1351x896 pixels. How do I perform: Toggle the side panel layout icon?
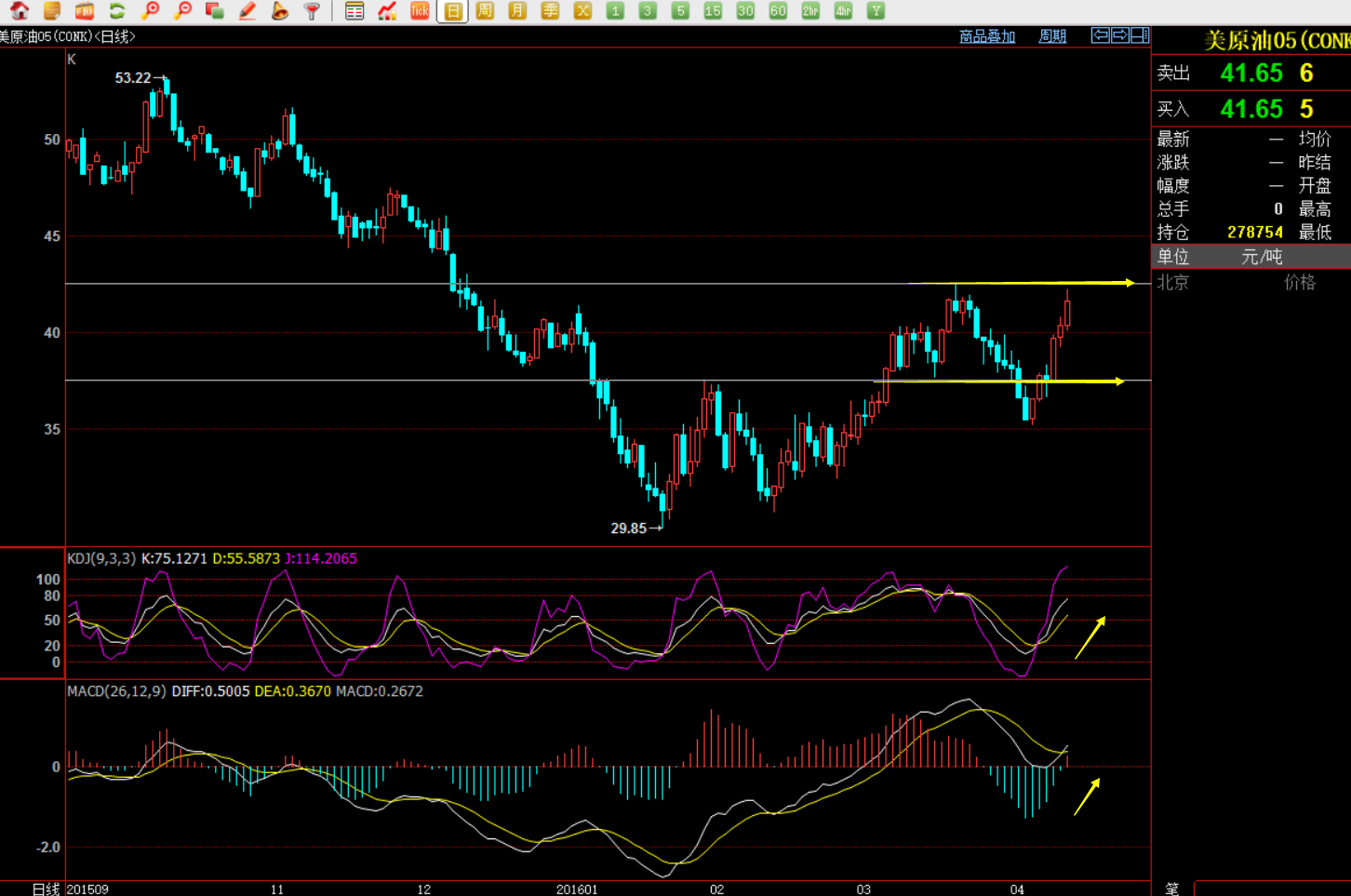tap(1140, 35)
